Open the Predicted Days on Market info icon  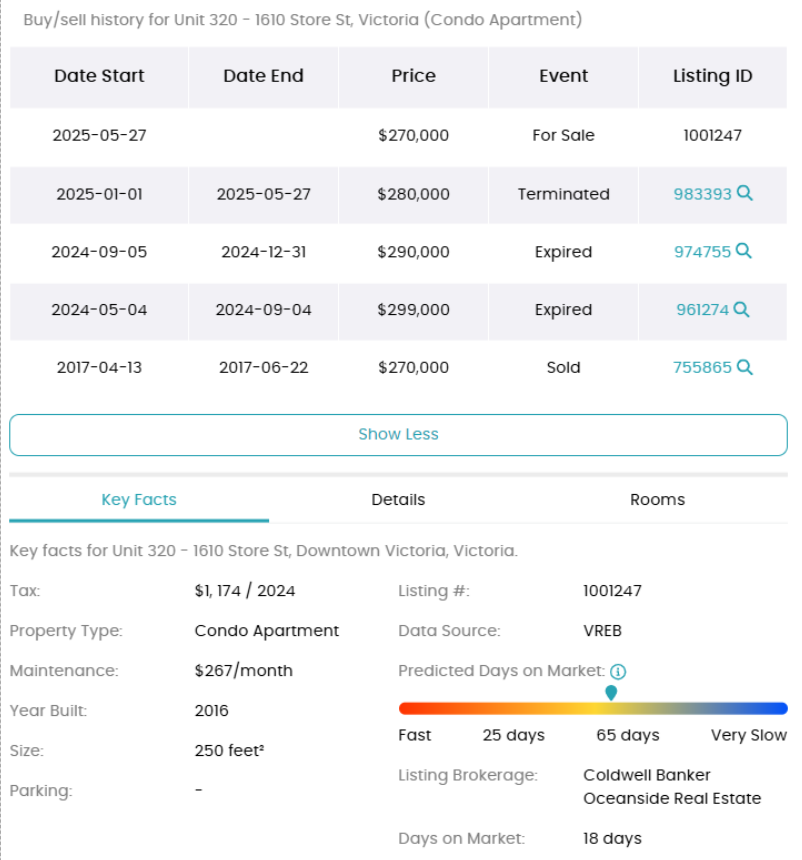tap(618, 671)
